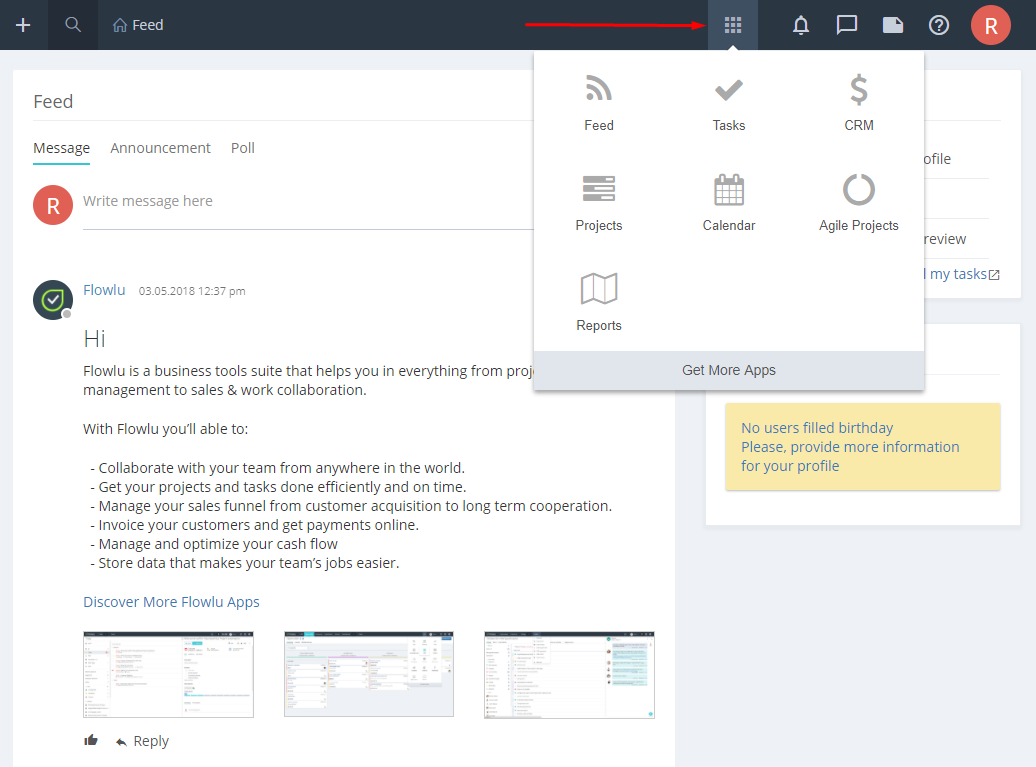Open the CRM app

coord(859,103)
